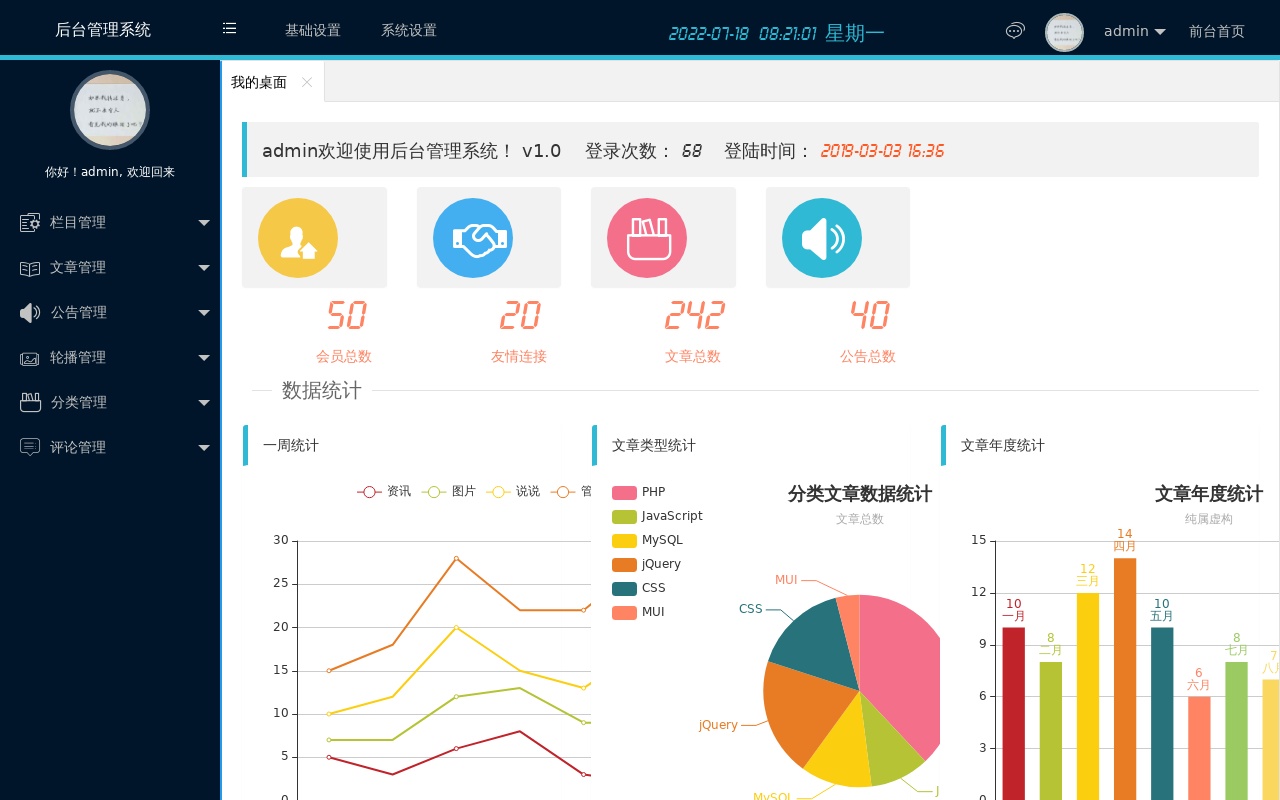
Task: Open 轮播管理 menu label
Action: click(x=78, y=357)
